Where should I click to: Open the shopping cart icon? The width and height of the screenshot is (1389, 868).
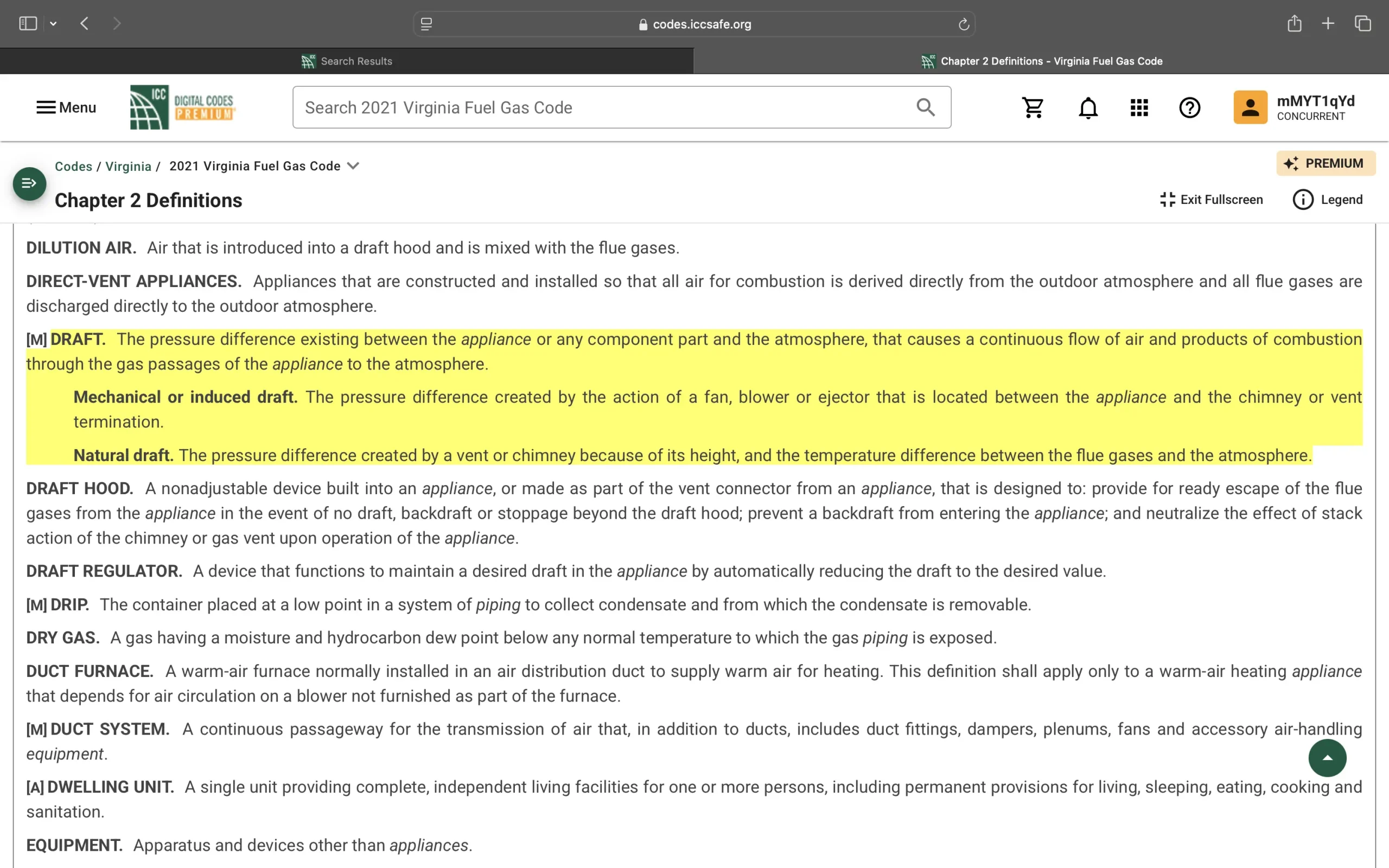pos(1033,107)
